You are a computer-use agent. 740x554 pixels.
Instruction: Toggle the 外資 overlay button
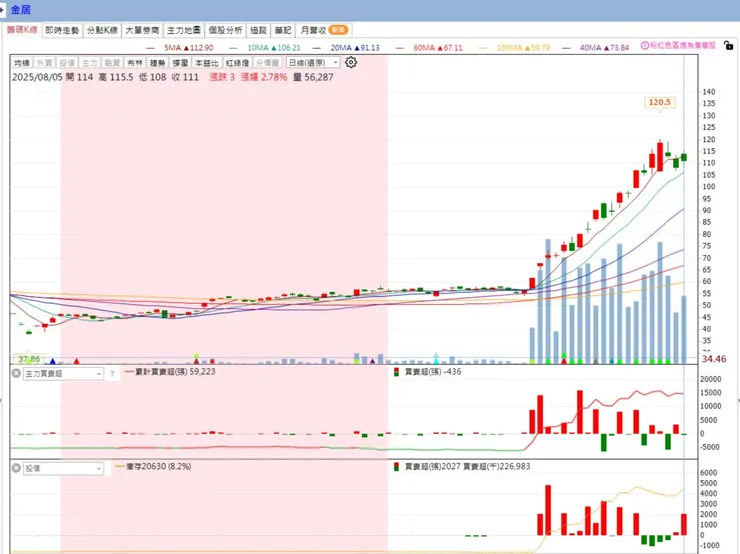click(44, 63)
